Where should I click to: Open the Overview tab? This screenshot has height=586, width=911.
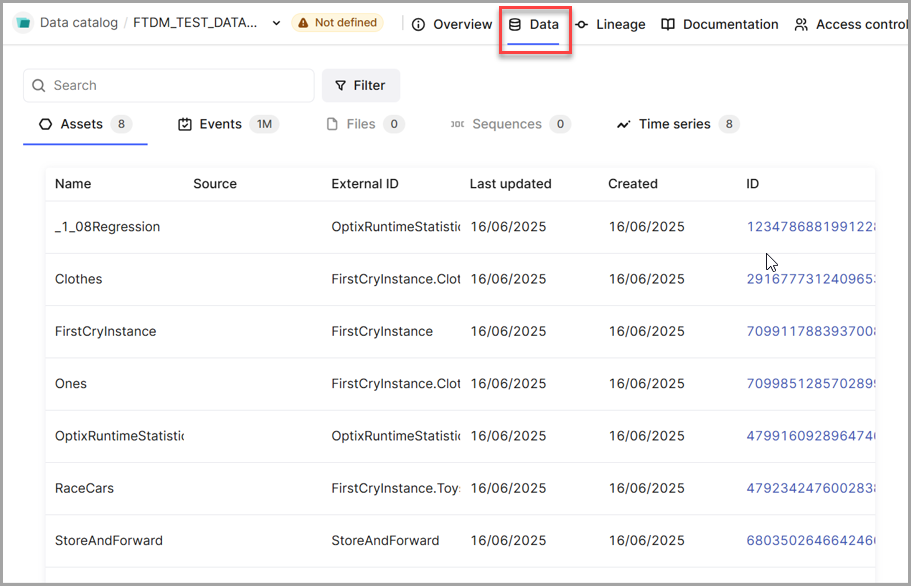(452, 24)
